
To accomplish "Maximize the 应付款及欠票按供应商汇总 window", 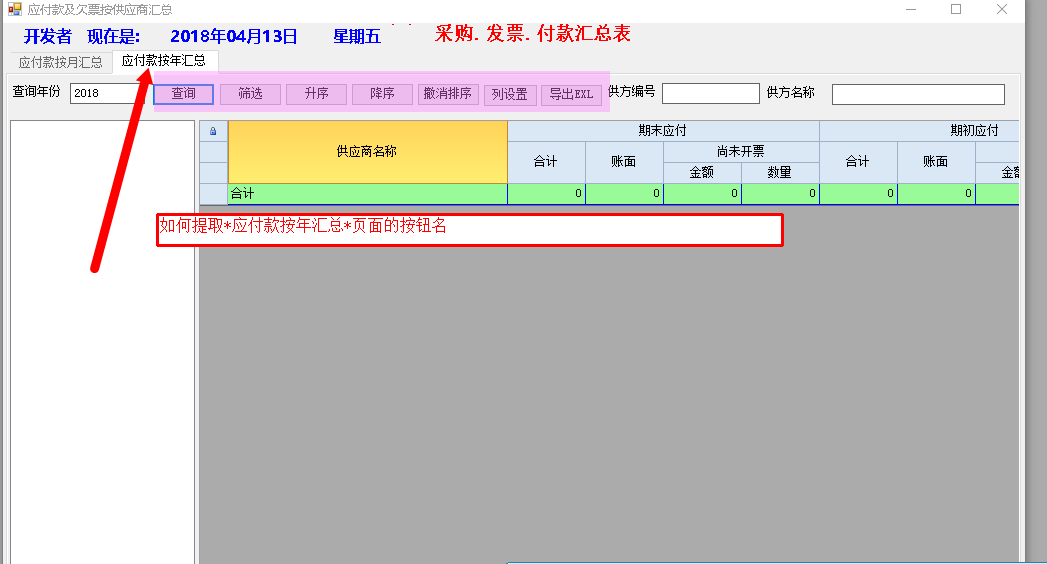I will pyautogui.click(x=956, y=9).
